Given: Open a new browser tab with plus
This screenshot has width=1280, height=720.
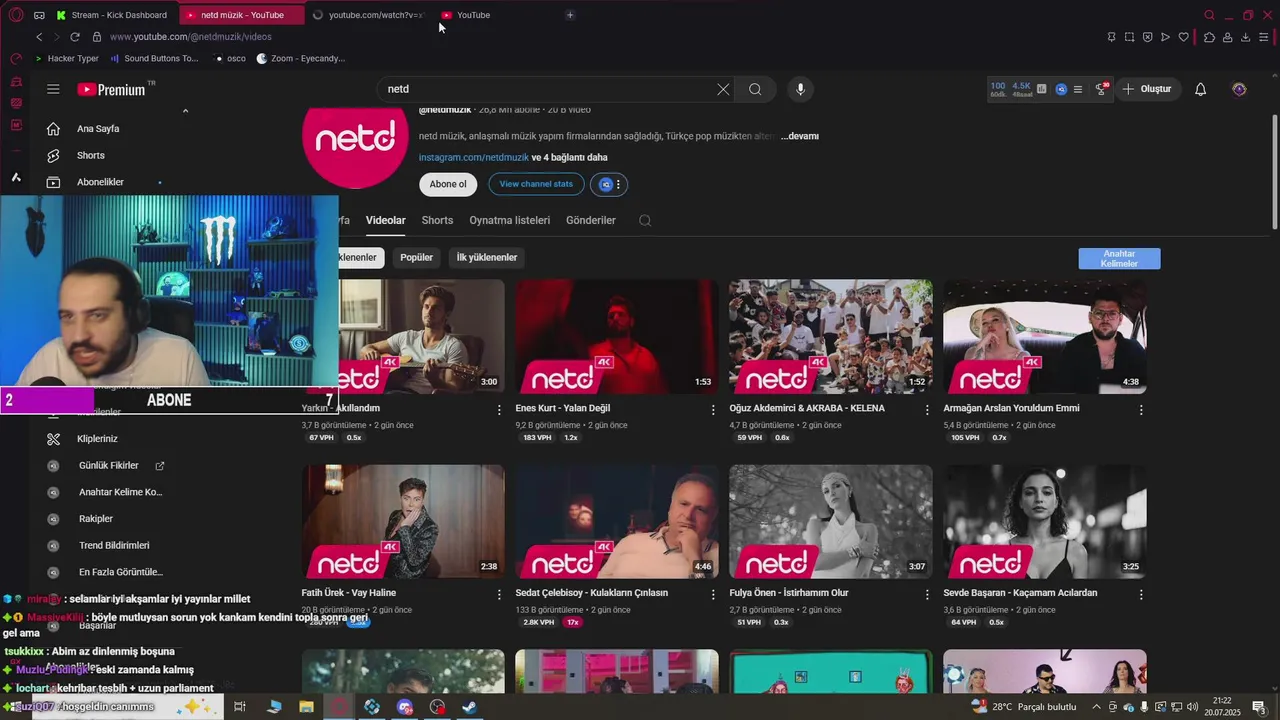Looking at the screenshot, I should (x=570, y=15).
